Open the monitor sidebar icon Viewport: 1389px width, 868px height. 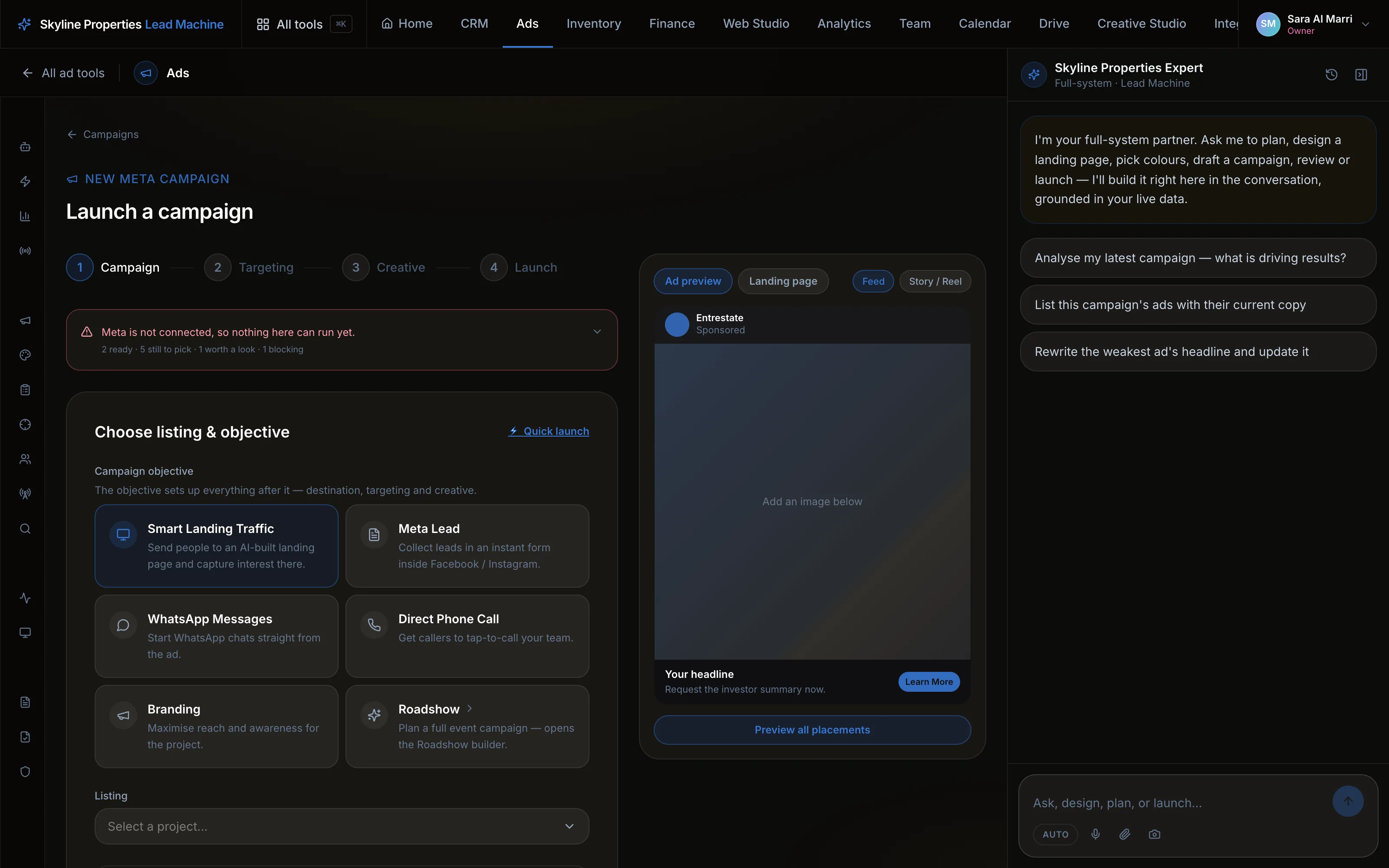(25, 633)
